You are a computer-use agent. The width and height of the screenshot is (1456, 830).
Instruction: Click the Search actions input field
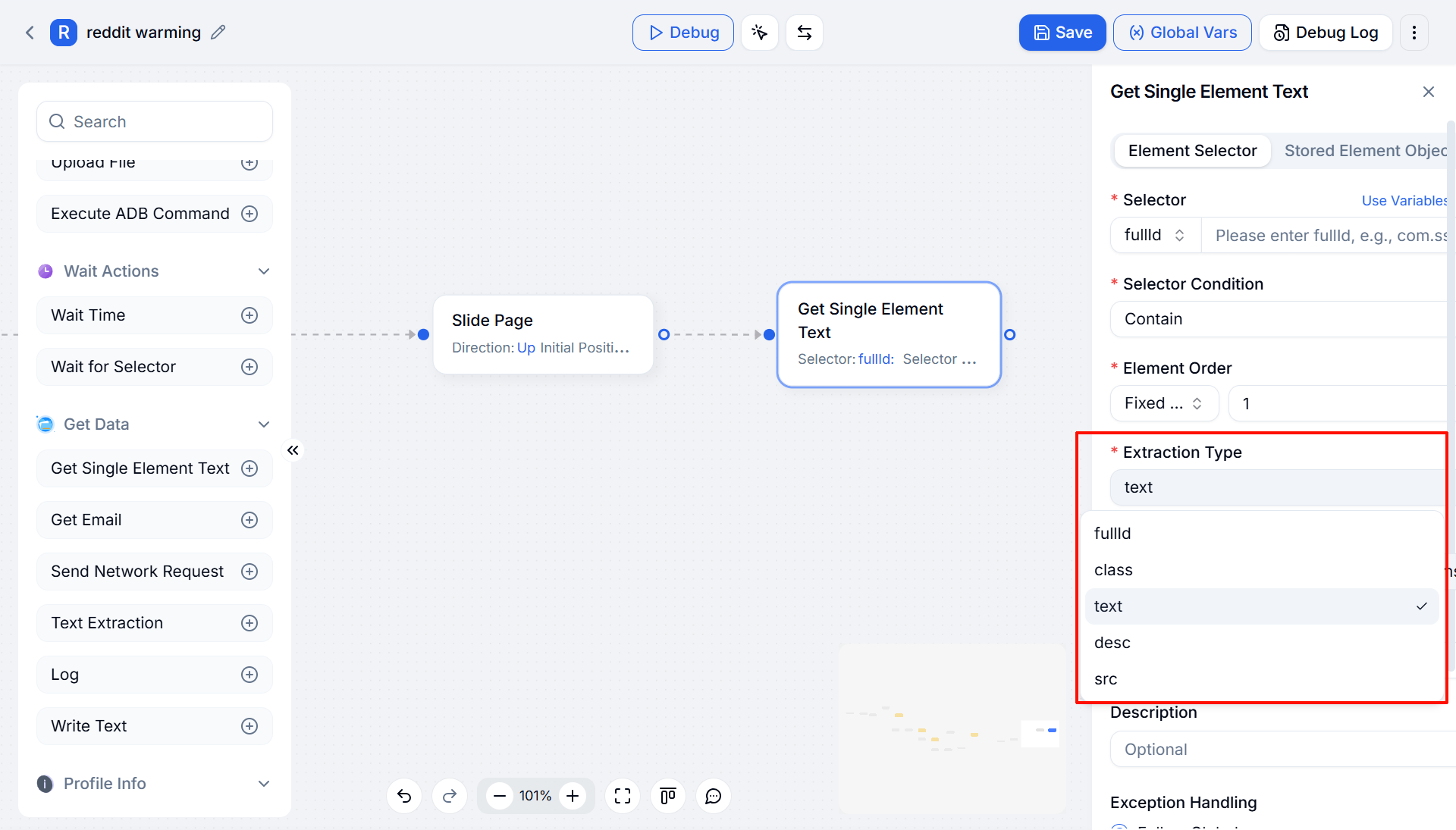tap(155, 121)
